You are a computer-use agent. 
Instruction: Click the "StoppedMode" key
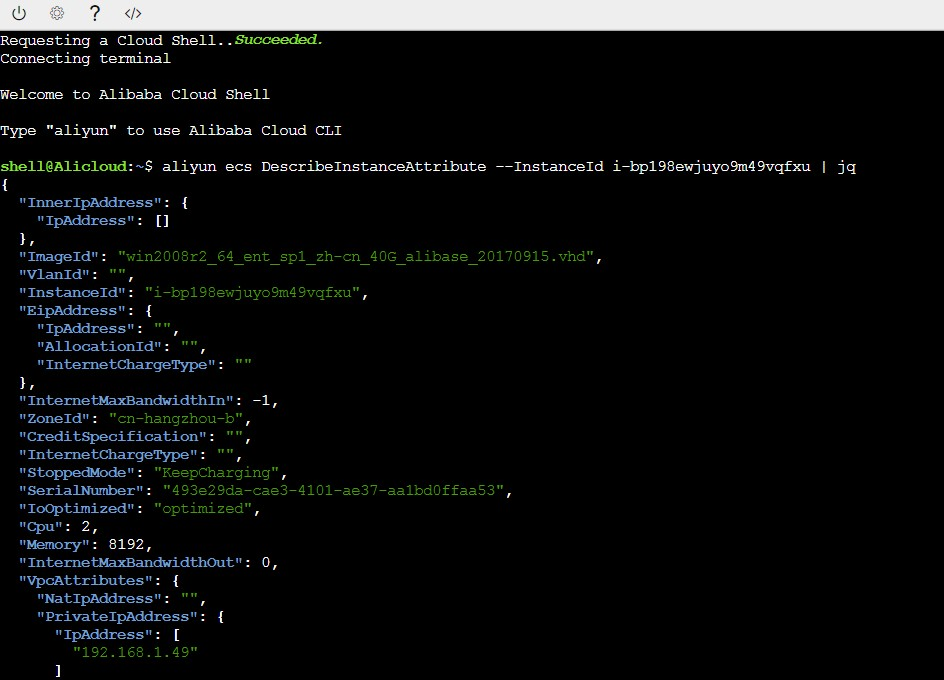pos(76,473)
